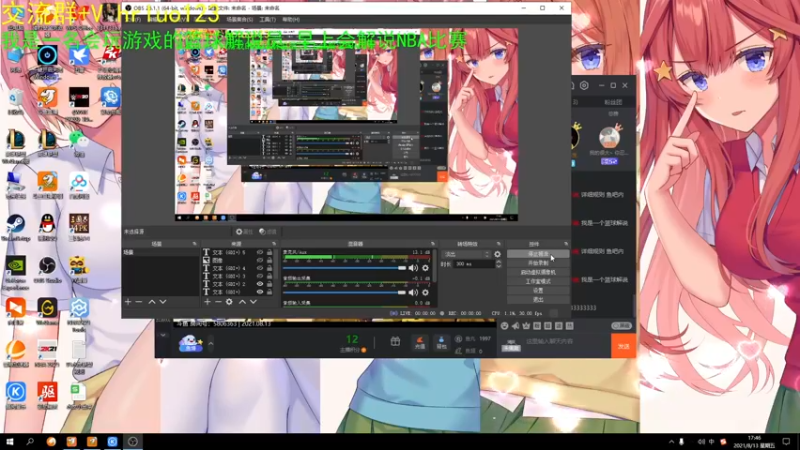
Task: Open the 麦克风/Aux audio settings gear
Action: click(x=425, y=268)
